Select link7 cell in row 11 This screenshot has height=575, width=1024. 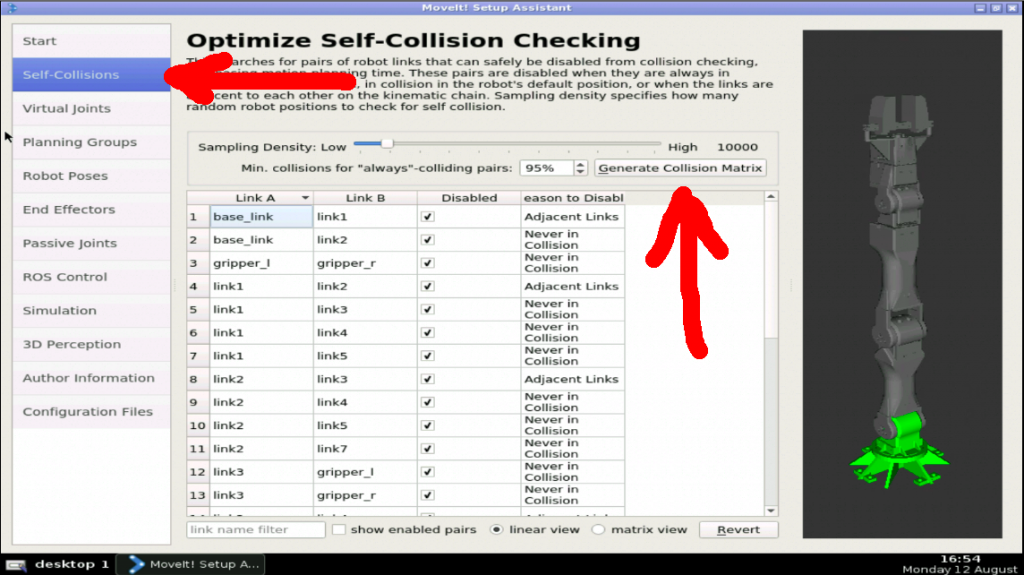click(x=365, y=449)
